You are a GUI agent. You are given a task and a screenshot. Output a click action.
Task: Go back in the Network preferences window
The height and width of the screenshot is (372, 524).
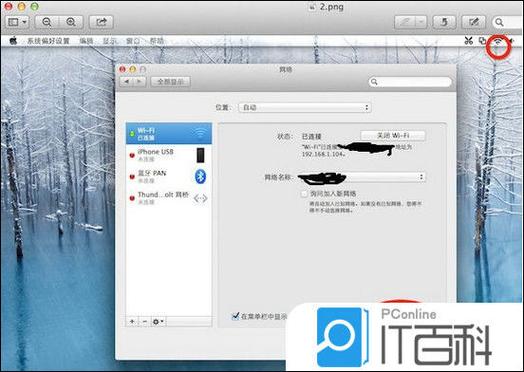click(127, 82)
